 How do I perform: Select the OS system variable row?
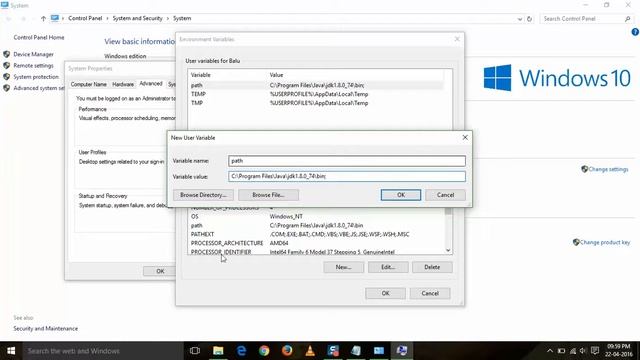tap(316, 217)
